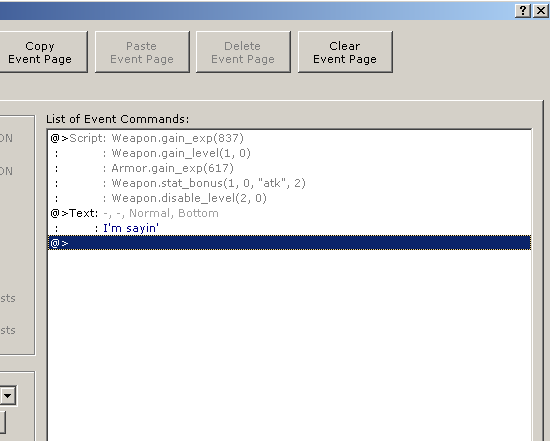
Task: Click the List of Event Commands label
Action: pyautogui.click(x=118, y=119)
